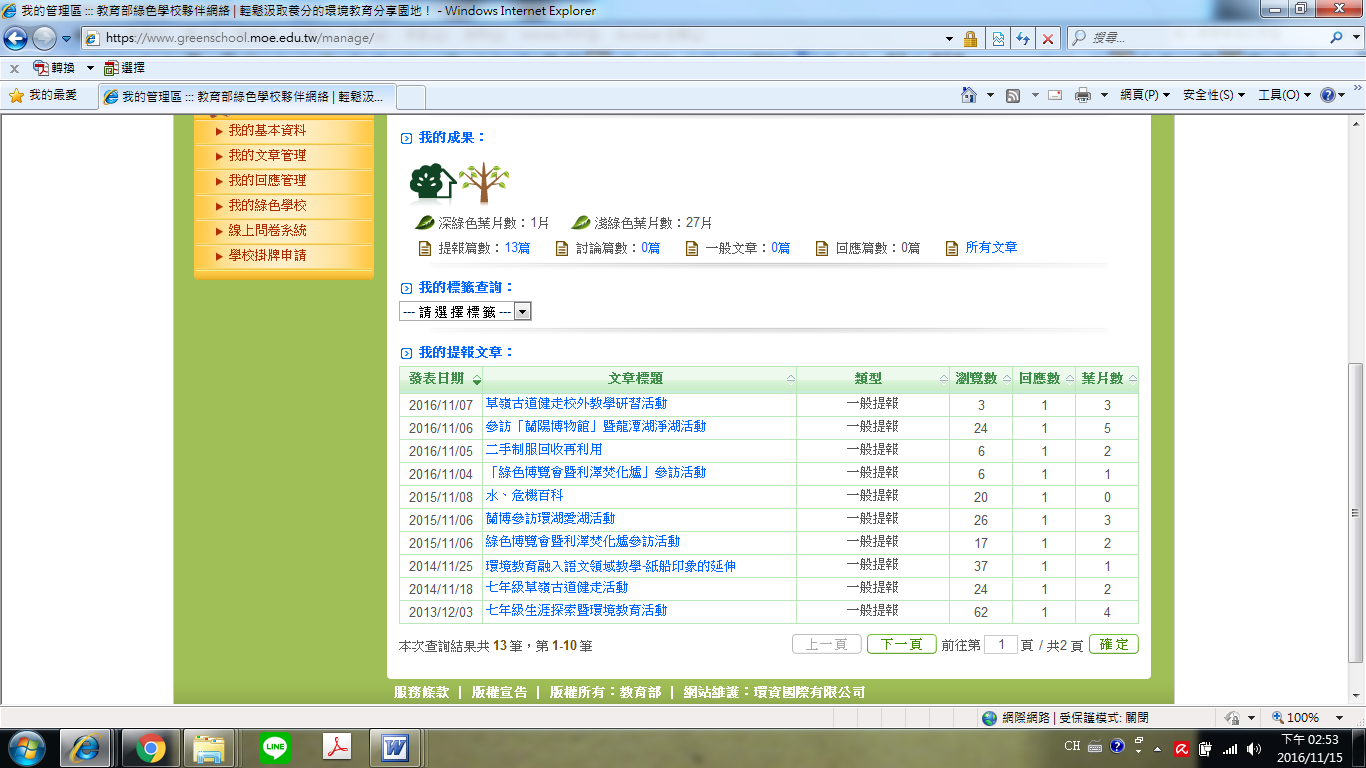Screen dimensions: 1366x768
Task: Expand the 安全性(S) dropdown menu
Action: point(1213,95)
